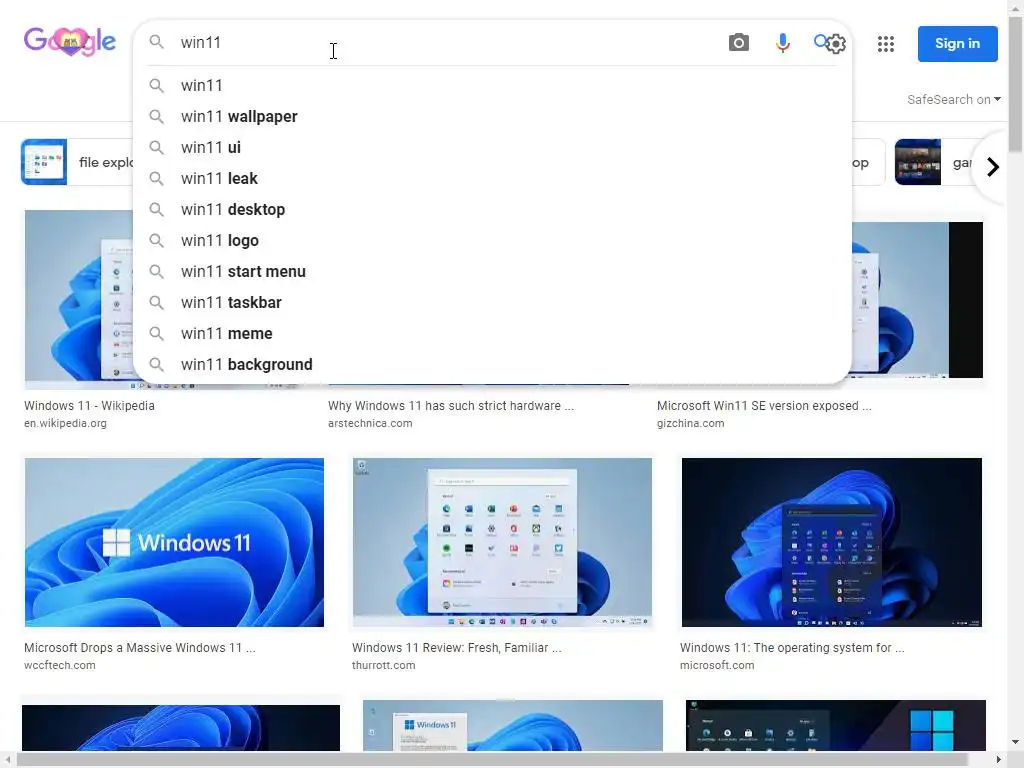
Task: Click magnifier icon beside win11 search text
Action: pyautogui.click(x=156, y=42)
